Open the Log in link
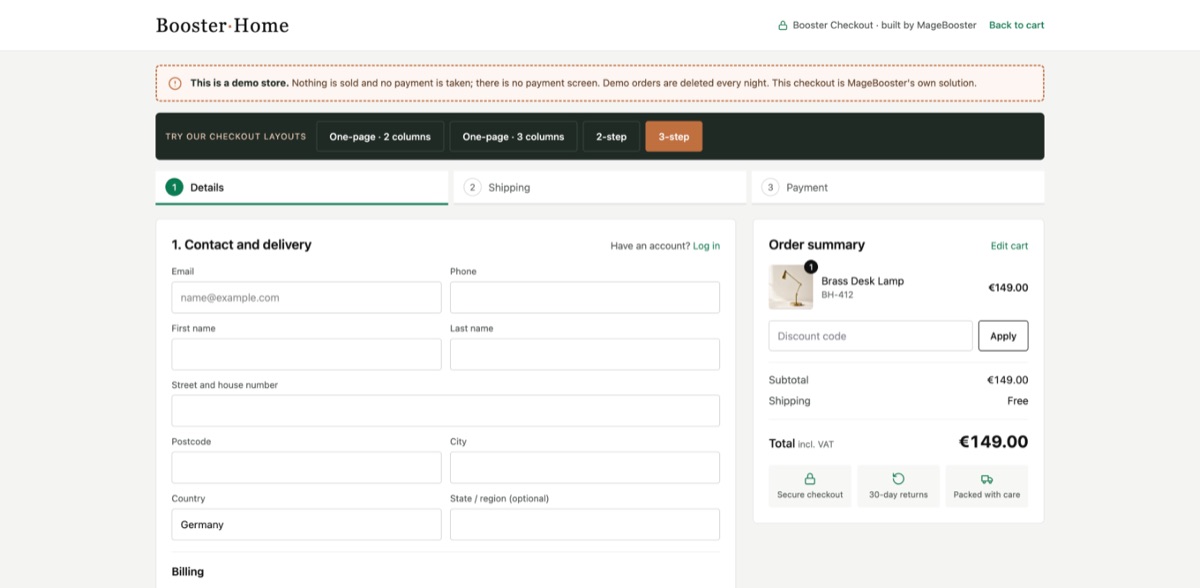 coord(706,246)
